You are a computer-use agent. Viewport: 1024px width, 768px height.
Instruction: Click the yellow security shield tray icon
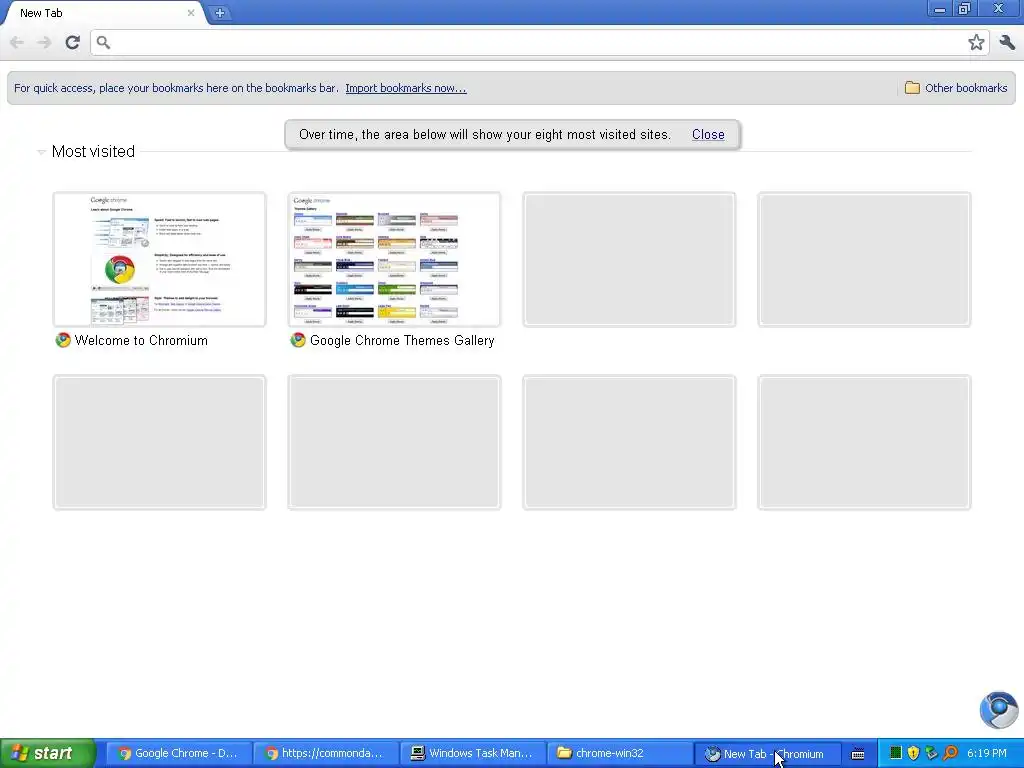pos(914,753)
